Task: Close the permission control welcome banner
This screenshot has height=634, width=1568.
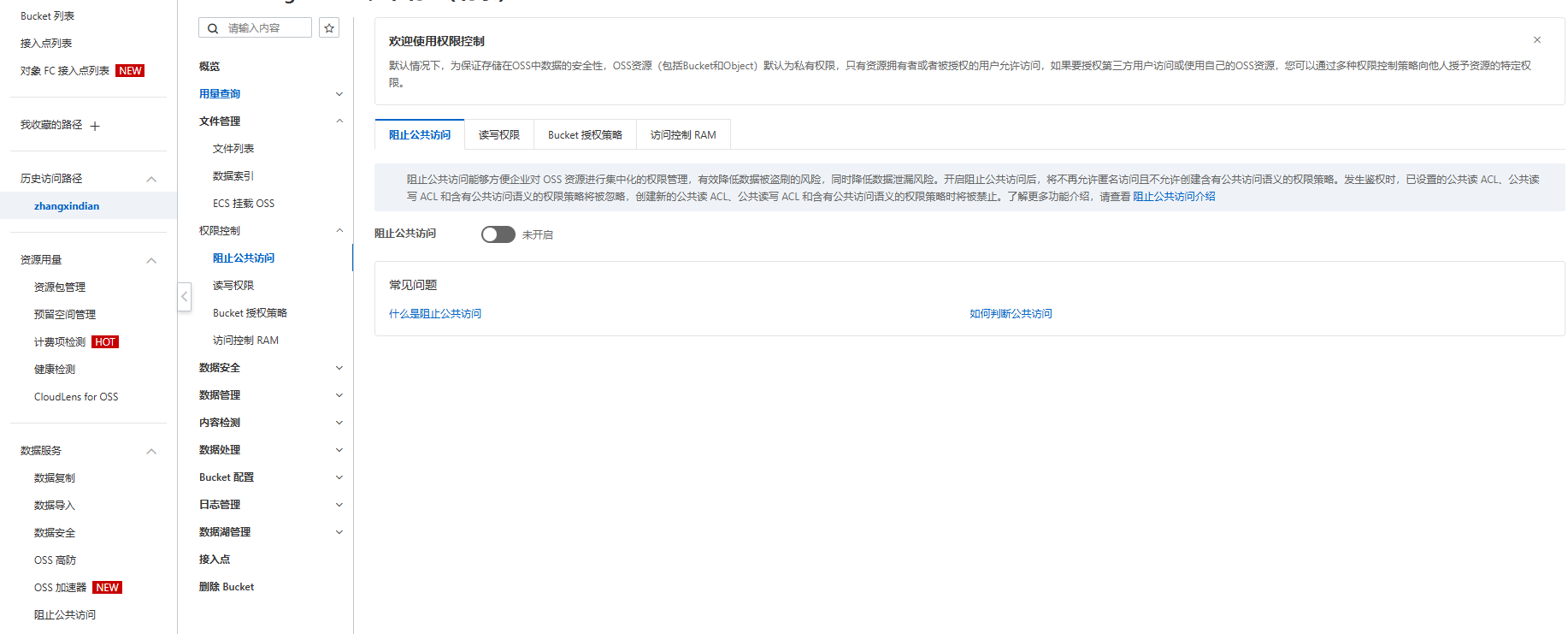Action: pos(1536,40)
